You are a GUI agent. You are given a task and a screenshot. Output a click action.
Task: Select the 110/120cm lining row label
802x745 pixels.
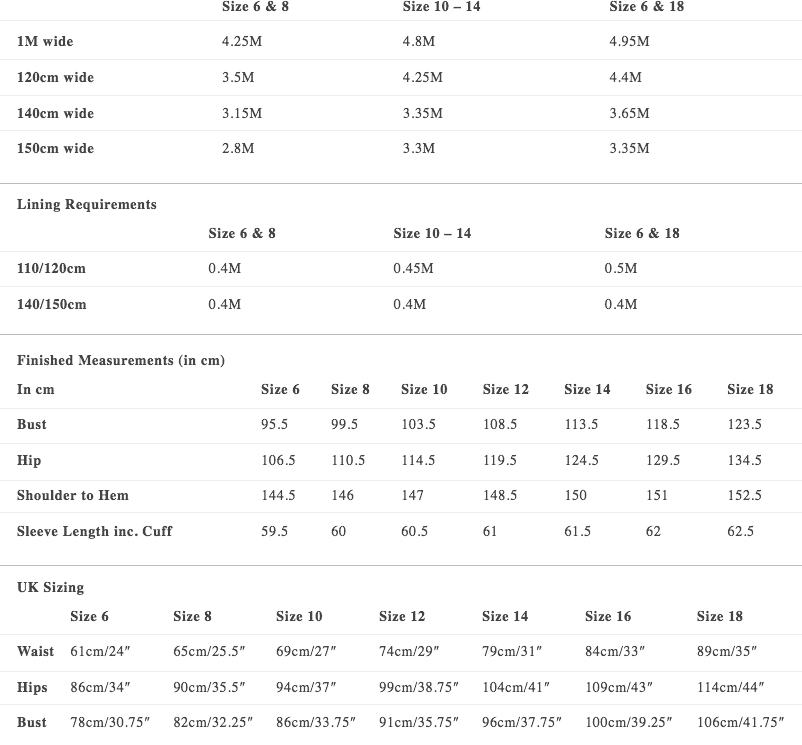click(51, 268)
